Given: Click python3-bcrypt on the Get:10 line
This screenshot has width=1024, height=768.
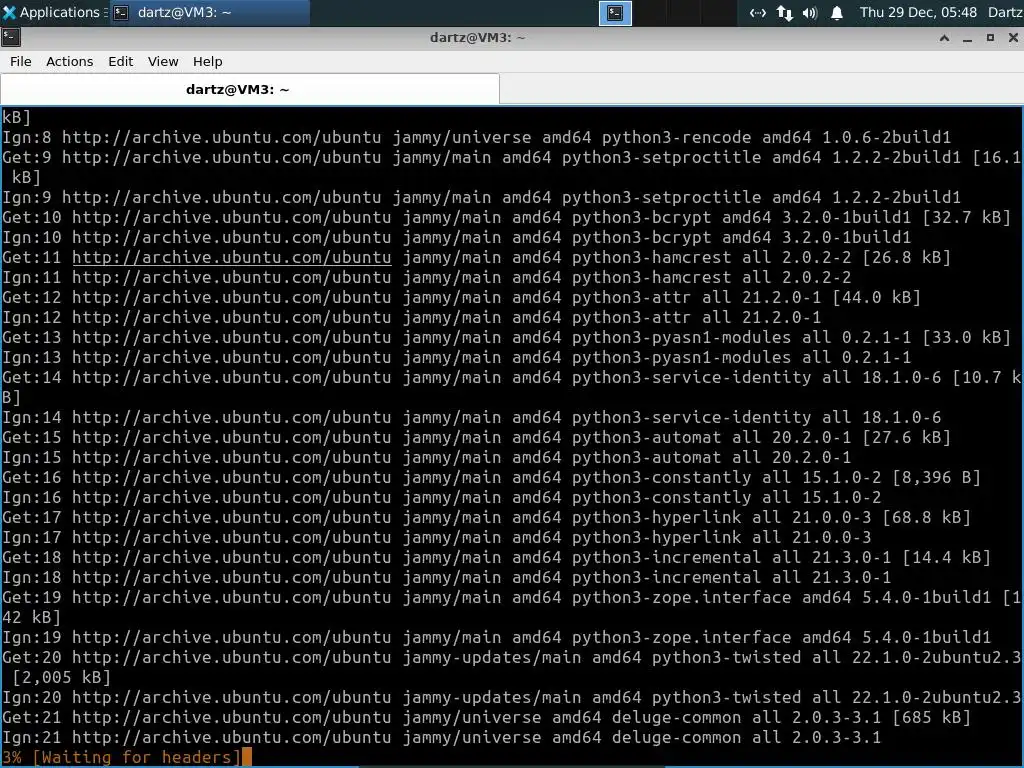Looking at the screenshot, I should click(642, 217).
